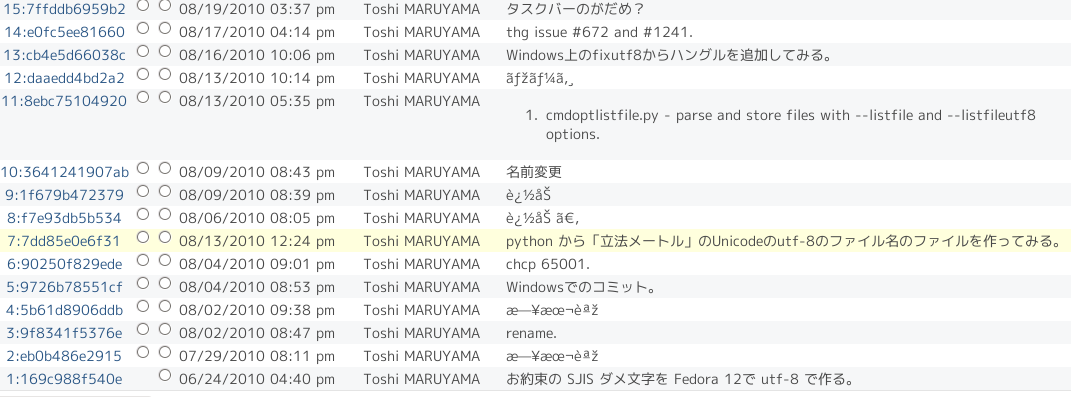Screen dimensions: 1071x397
Task: Select the only radio button for revision 1
Action: [165, 375]
